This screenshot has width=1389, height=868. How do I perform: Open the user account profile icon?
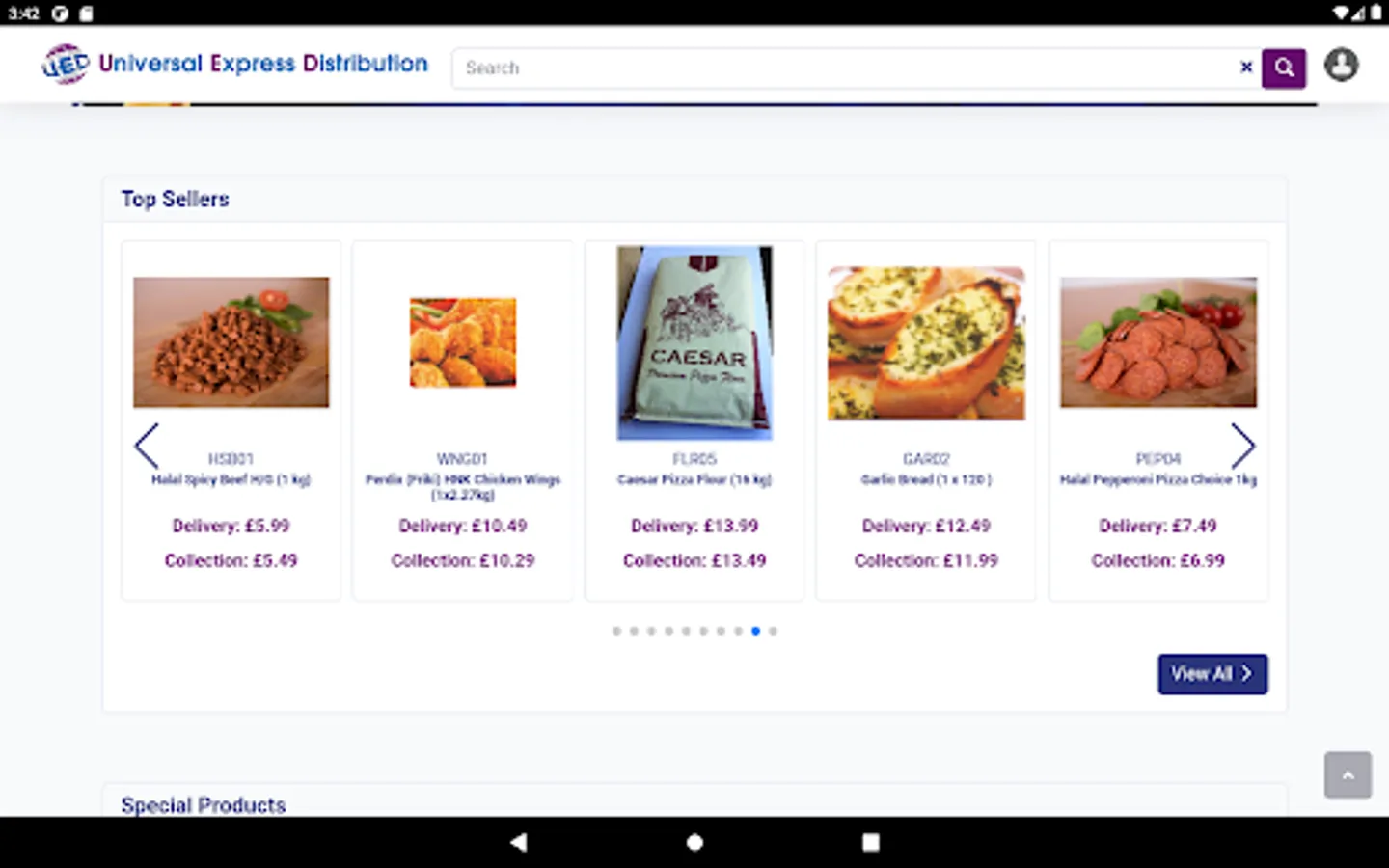coord(1341,66)
